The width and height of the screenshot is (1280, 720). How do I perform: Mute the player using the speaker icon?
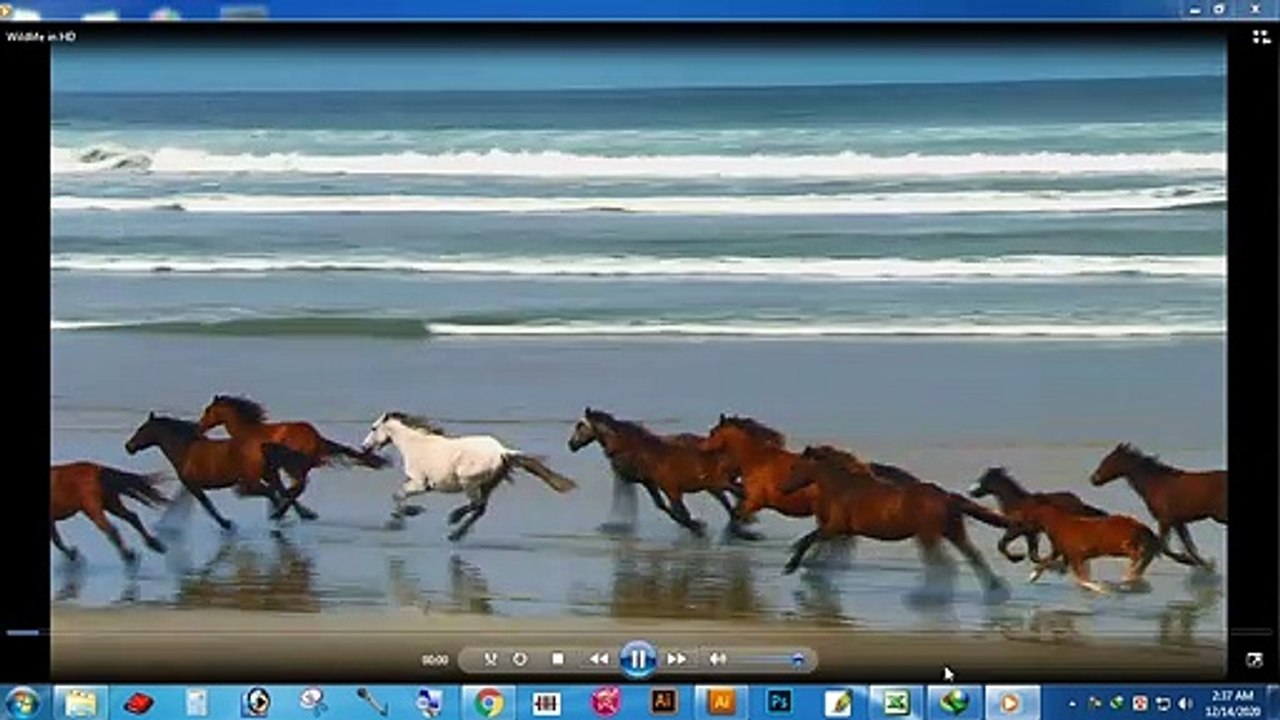tap(717, 659)
